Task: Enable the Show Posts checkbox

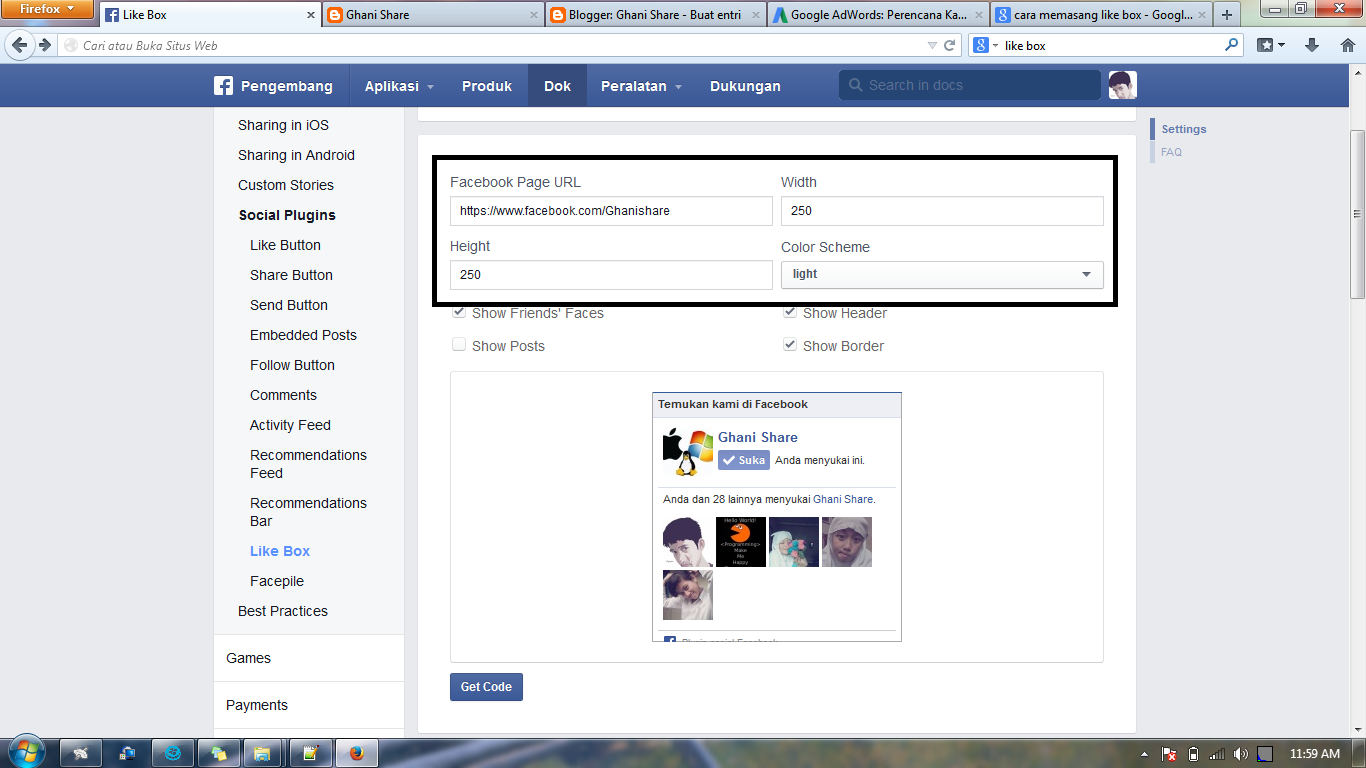Action: tap(459, 345)
